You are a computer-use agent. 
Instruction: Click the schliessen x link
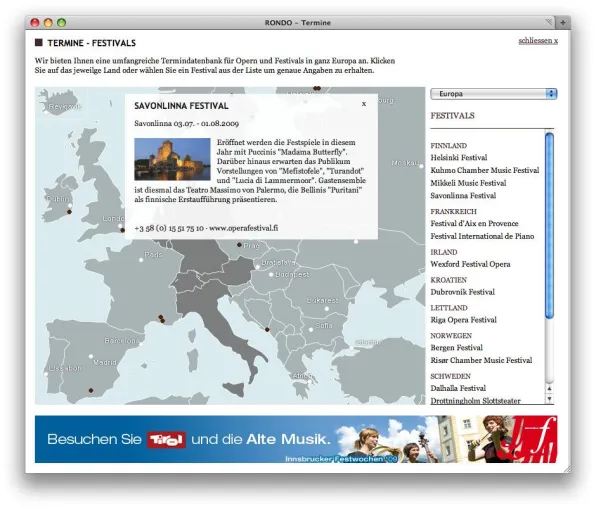click(538, 41)
